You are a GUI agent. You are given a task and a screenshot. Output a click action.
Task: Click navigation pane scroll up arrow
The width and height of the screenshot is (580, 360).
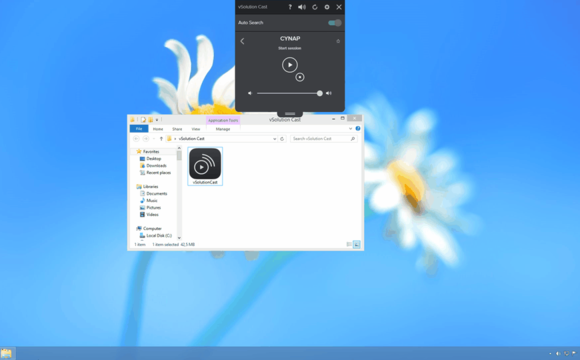click(x=179, y=148)
